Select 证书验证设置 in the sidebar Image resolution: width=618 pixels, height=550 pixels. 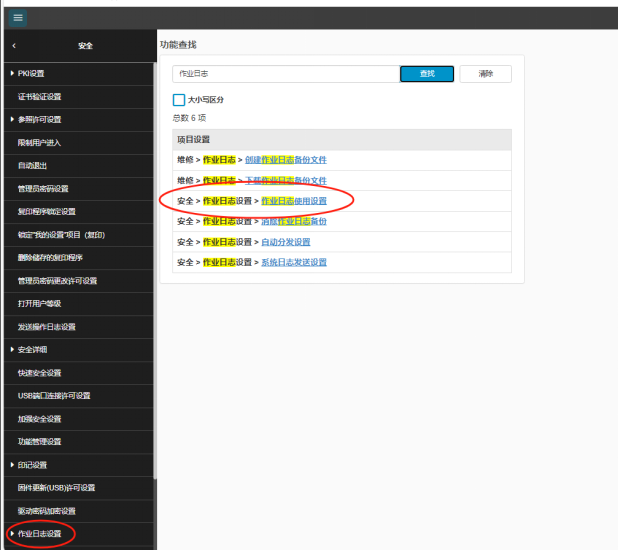(40, 96)
